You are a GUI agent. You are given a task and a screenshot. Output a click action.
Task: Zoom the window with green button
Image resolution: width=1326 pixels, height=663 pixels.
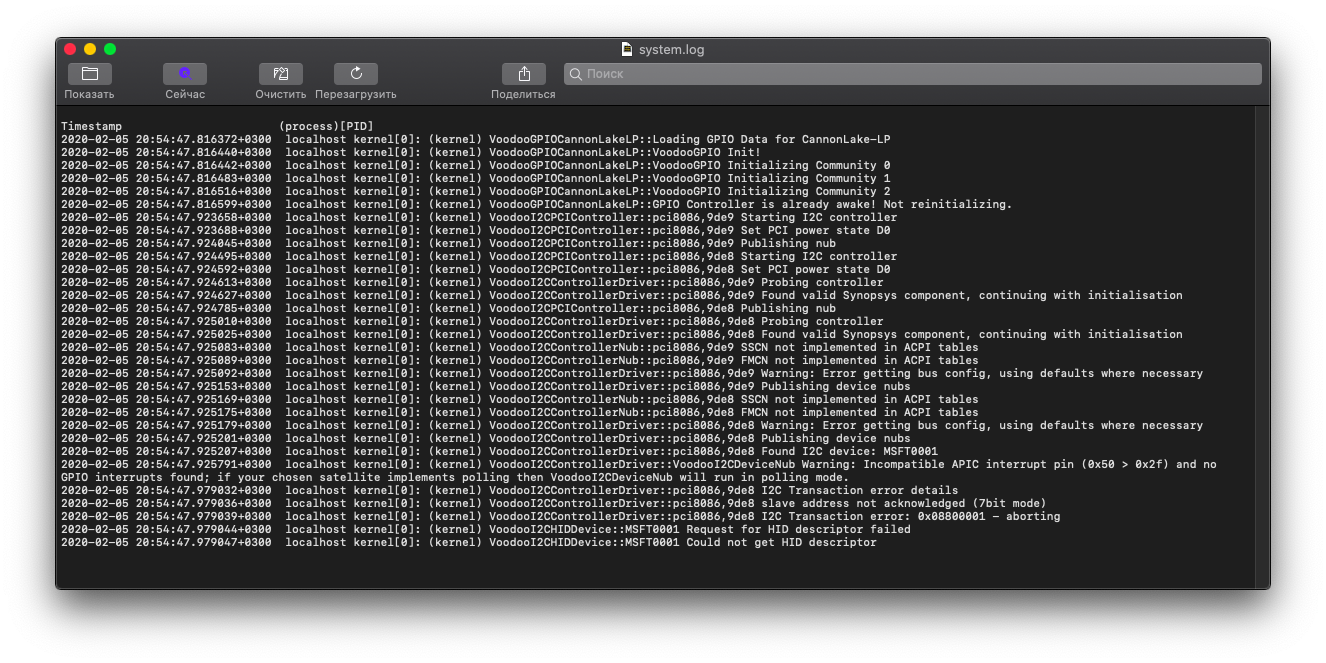coord(110,49)
